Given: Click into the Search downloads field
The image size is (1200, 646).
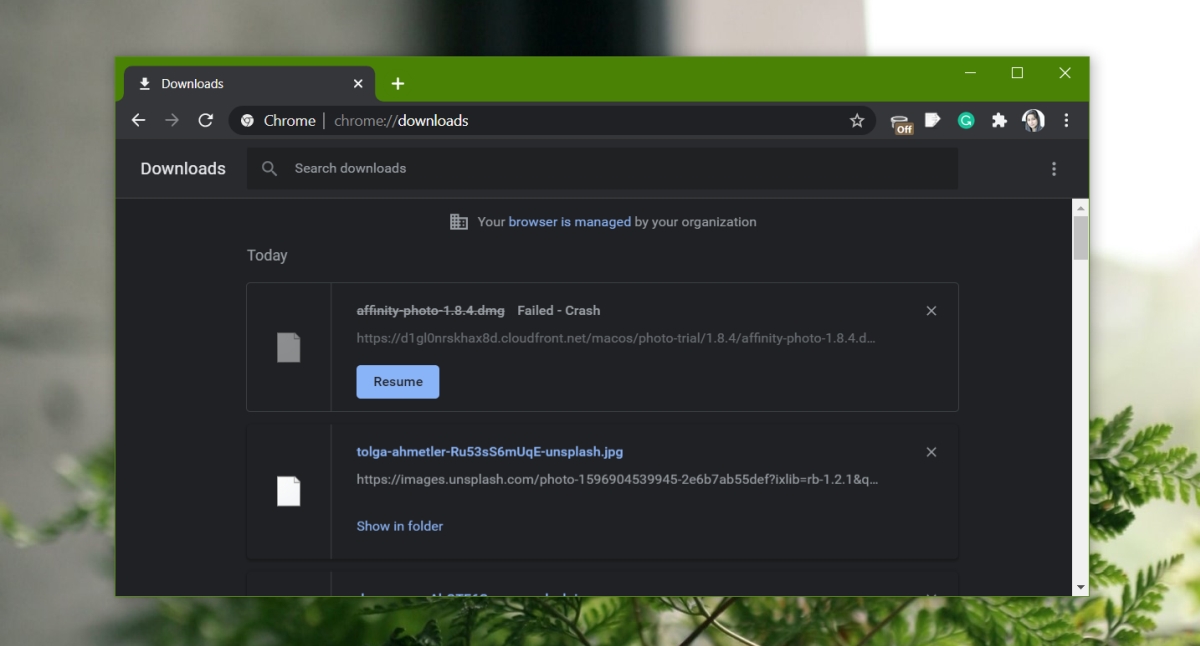Looking at the screenshot, I should pyautogui.click(x=602, y=168).
